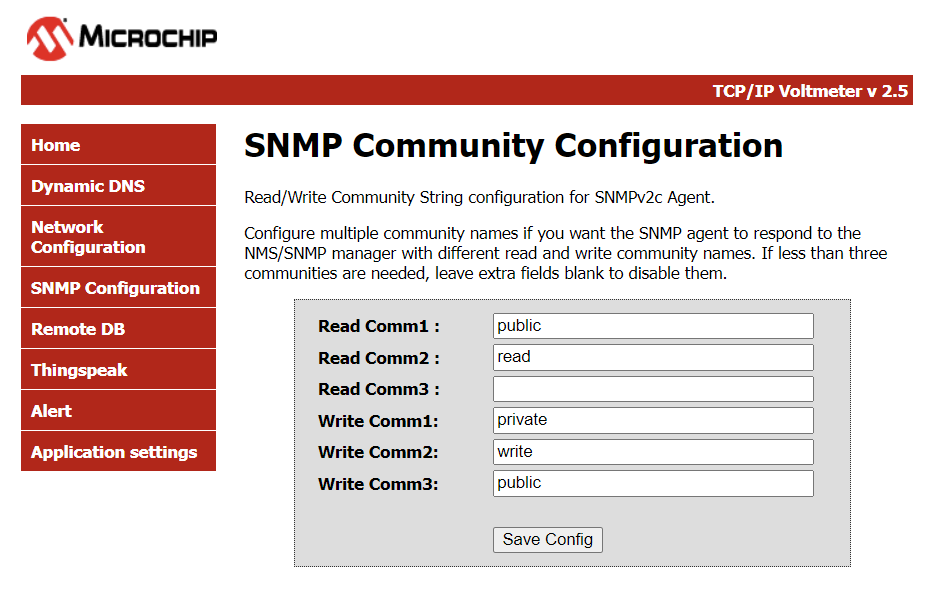Image resolution: width=932 pixels, height=589 pixels.
Task: Focus the Write Comm2 input
Action: 653,452
